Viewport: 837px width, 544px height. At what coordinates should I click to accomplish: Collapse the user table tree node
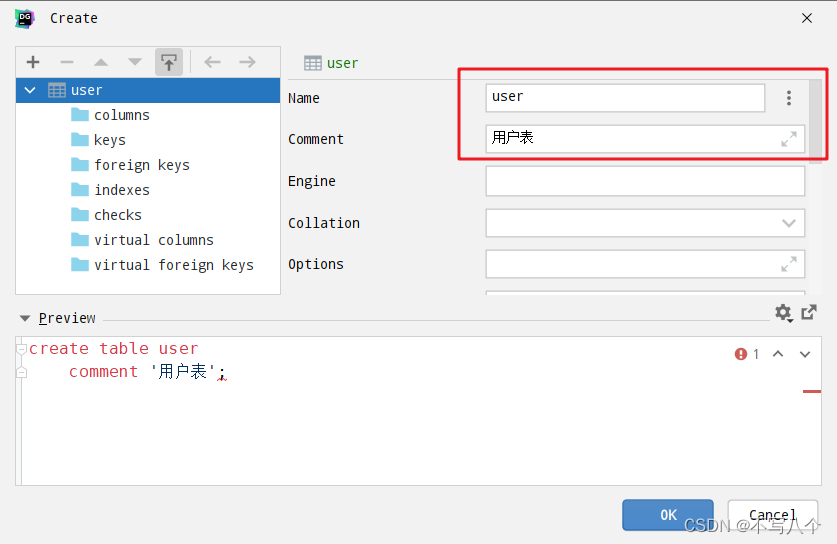pyautogui.click(x=30, y=90)
